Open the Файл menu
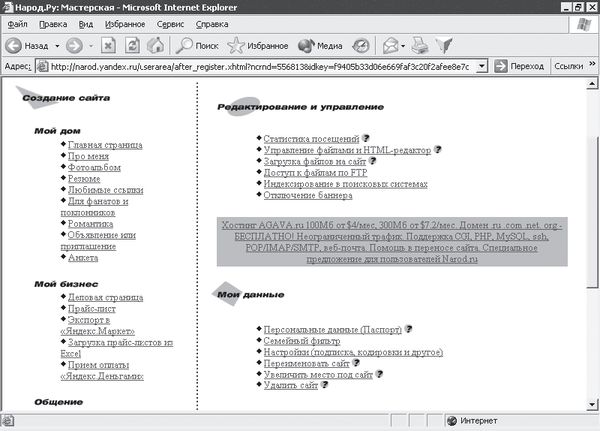Viewport: 600px width, 431px height. pyautogui.click(x=17, y=23)
